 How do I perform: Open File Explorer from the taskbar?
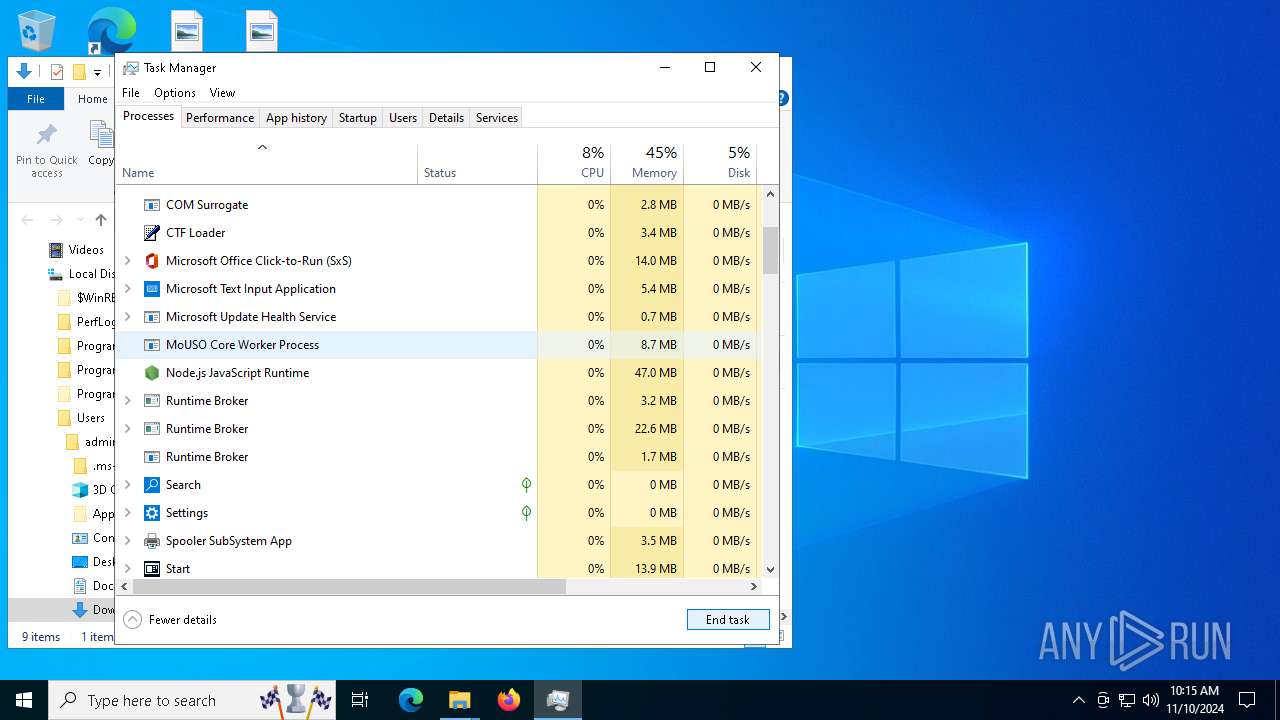pos(460,700)
